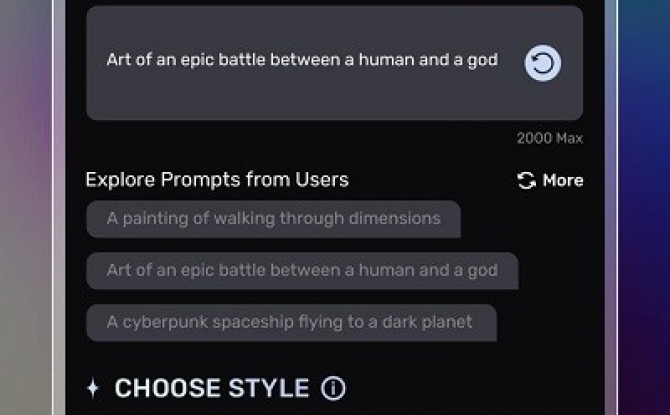Click 'dark planet' text in the third chip

[x=427, y=322]
